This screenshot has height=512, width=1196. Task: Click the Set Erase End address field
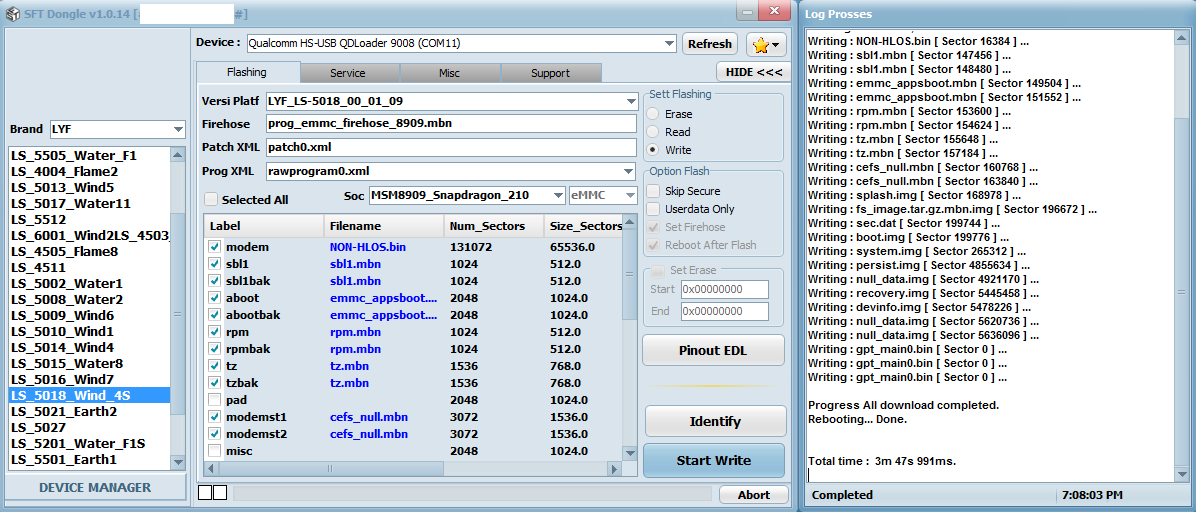click(x=725, y=311)
